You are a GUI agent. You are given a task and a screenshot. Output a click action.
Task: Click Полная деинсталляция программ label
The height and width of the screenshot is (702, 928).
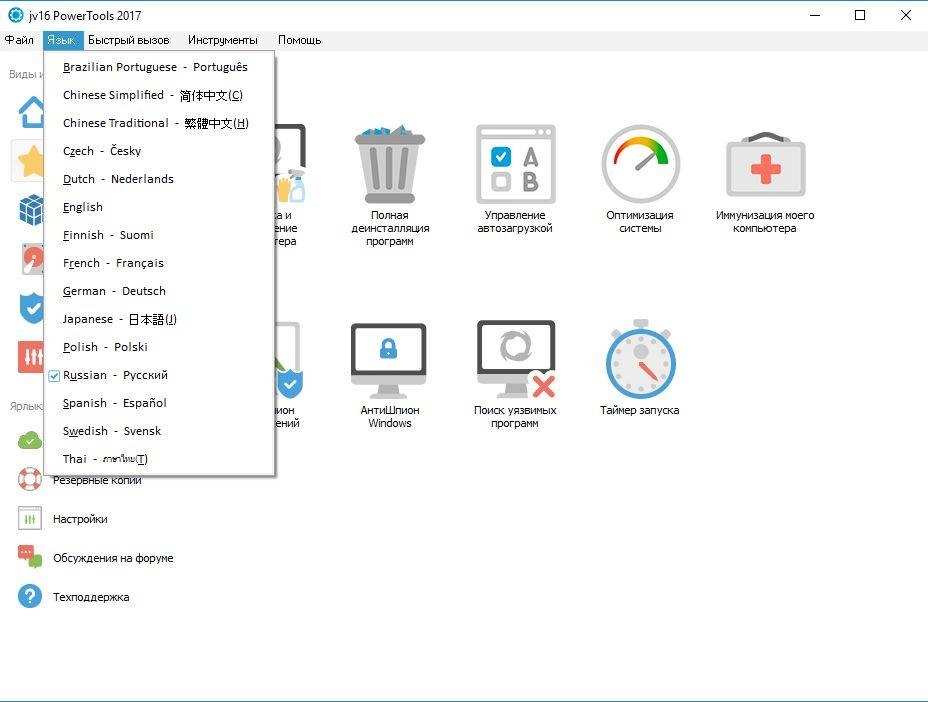pos(390,228)
